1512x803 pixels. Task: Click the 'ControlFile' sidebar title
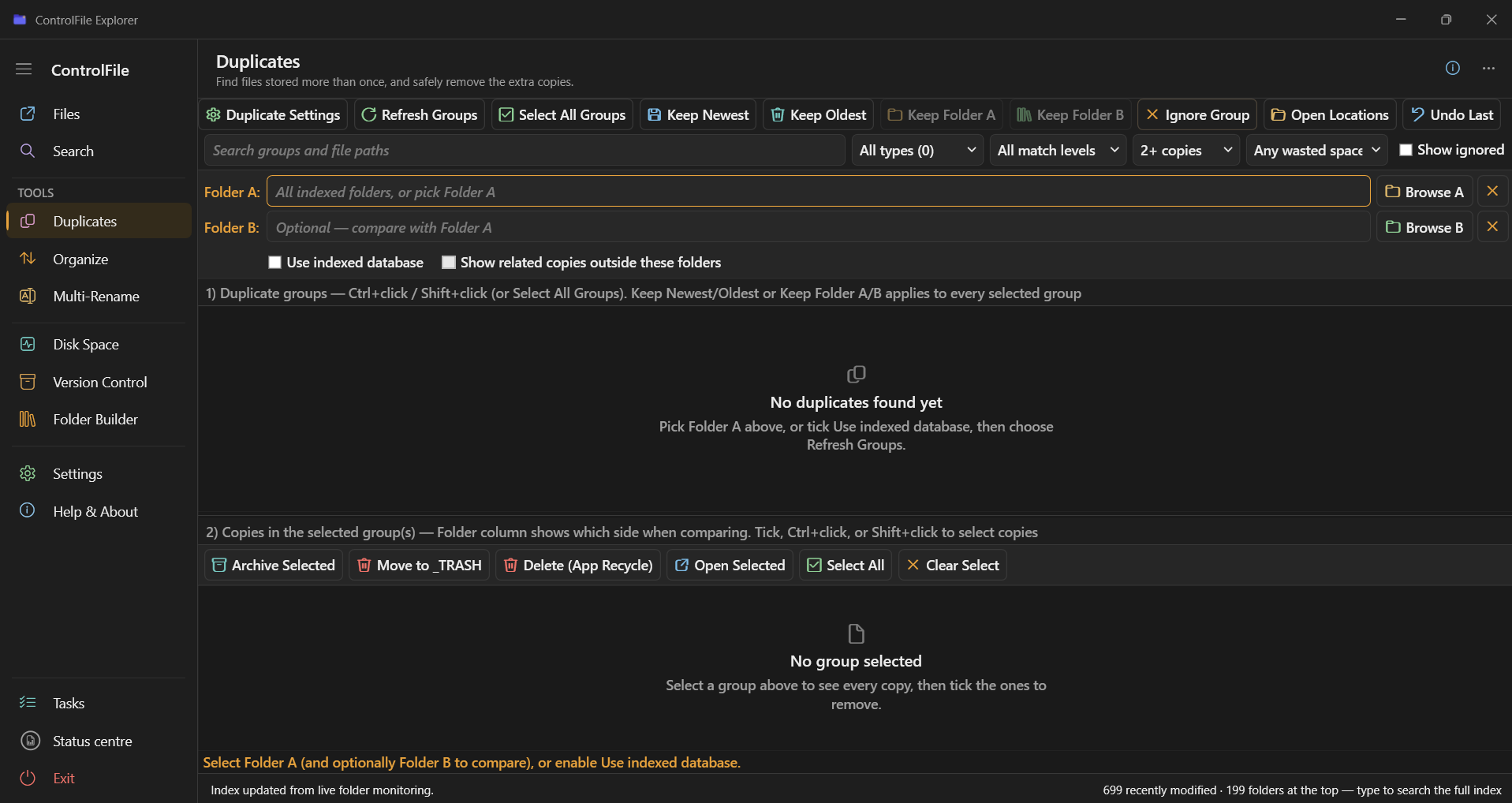tap(90, 70)
